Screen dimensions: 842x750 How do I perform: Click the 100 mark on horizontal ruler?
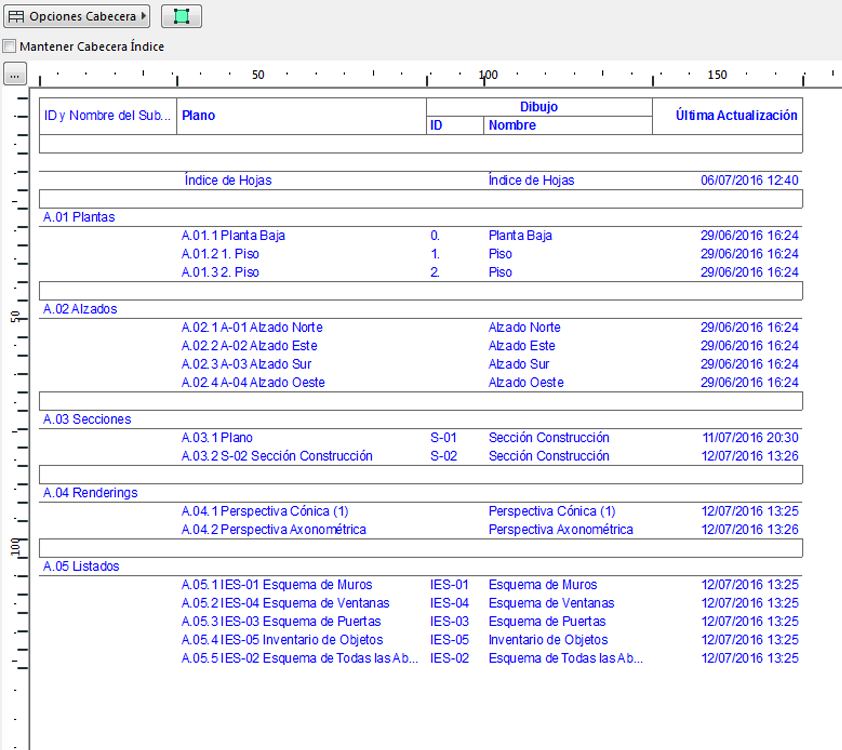coord(488,75)
